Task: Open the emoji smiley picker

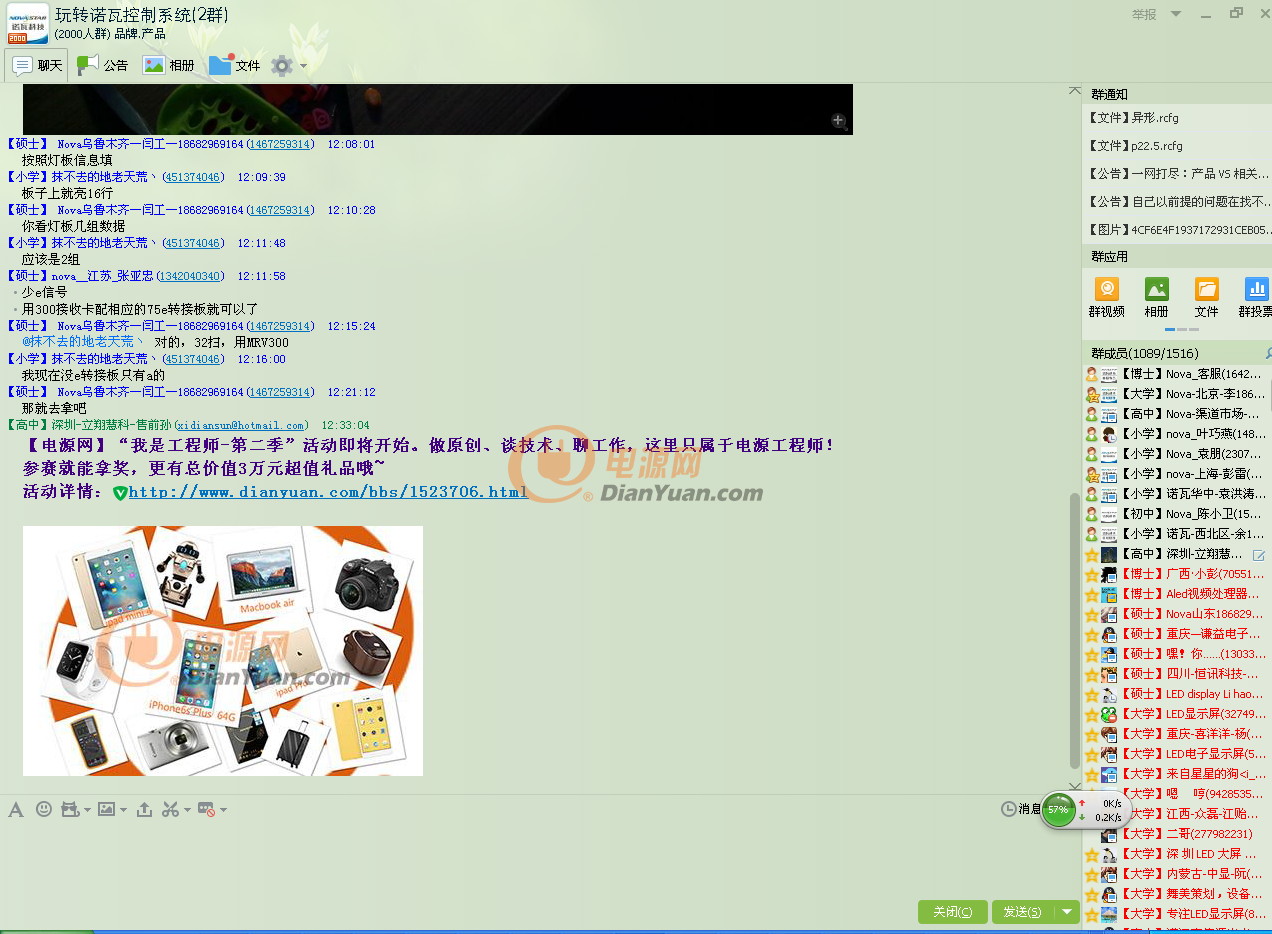Action: point(44,809)
